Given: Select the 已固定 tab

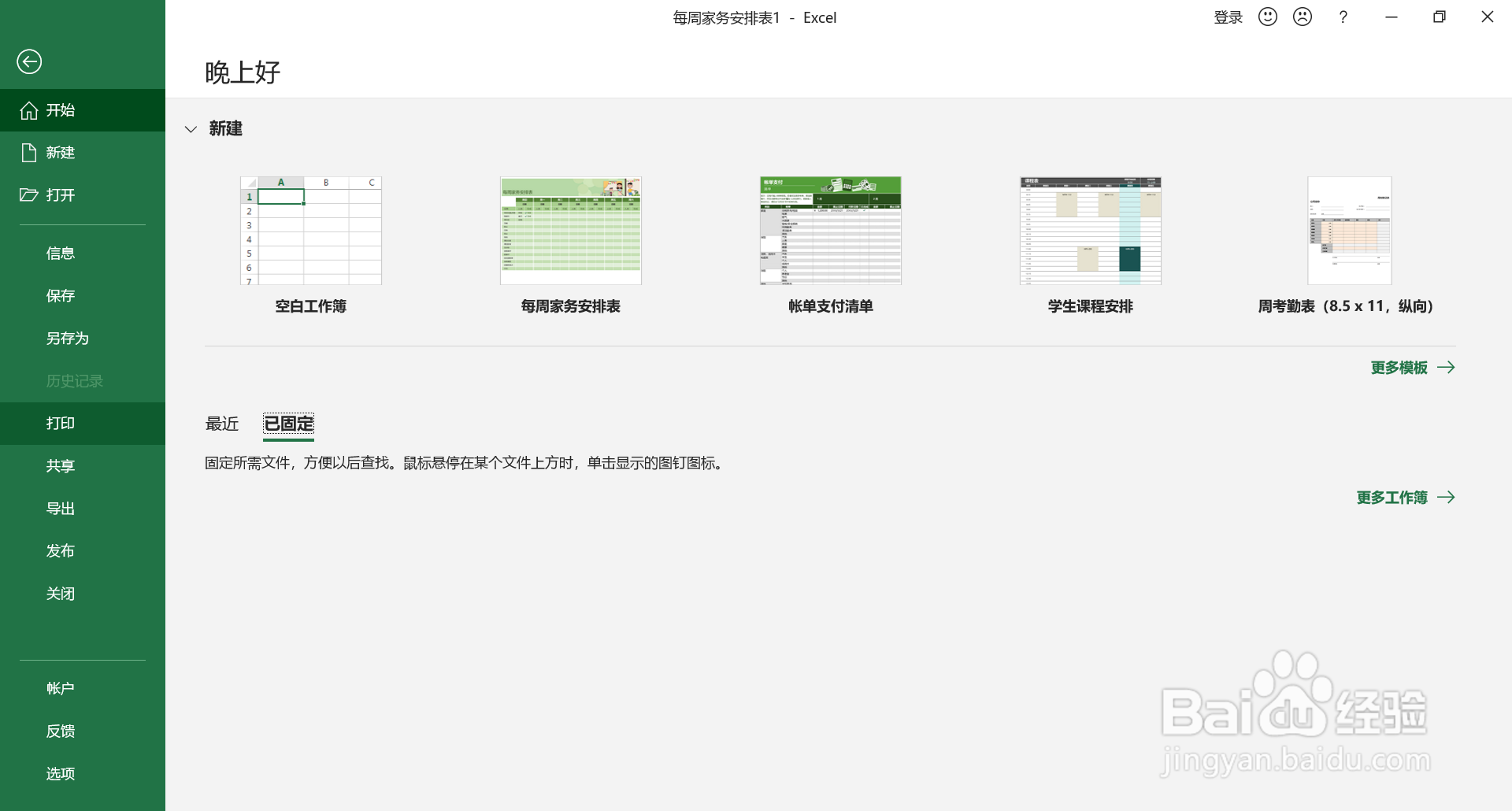Looking at the screenshot, I should pyautogui.click(x=288, y=424).
